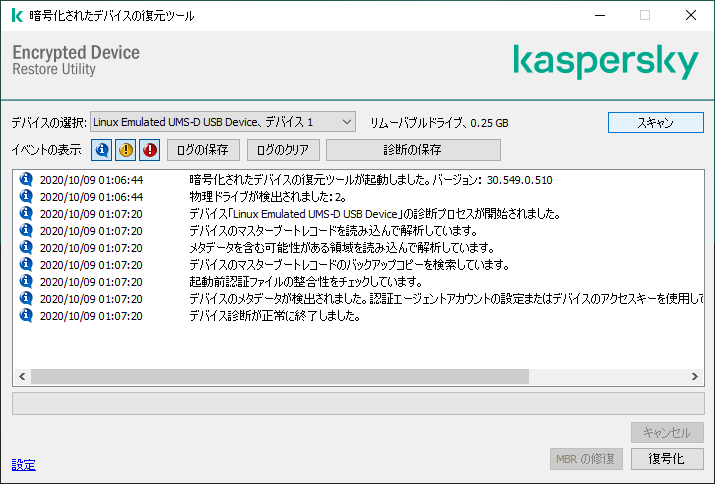715x484 pixels.
Task: Click info icon of 診断プロセスが開始されました row
Action: (26, 213)
